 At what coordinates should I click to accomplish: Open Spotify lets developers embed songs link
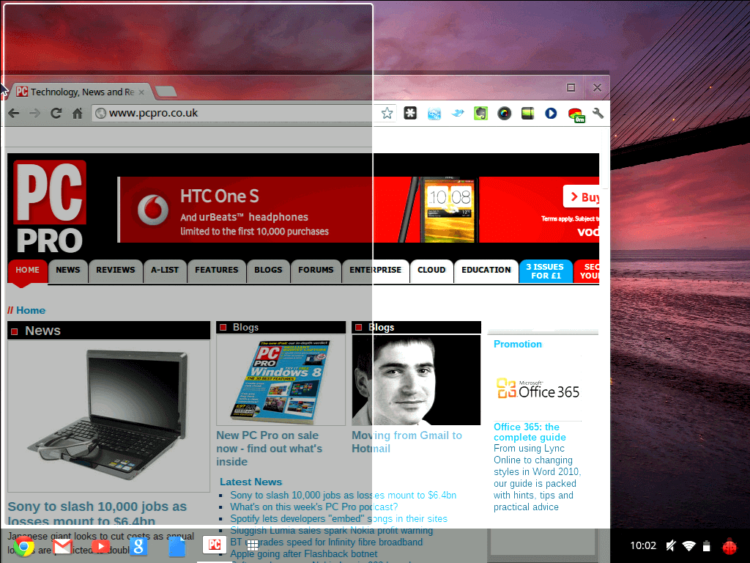point(339,519)
